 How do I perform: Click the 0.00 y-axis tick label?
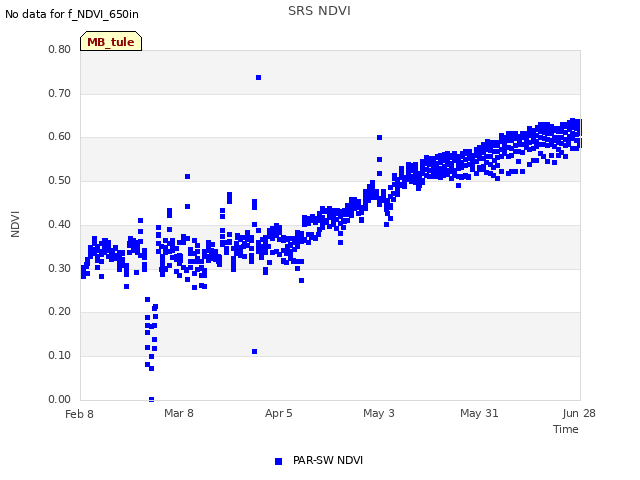coord(60,399)
